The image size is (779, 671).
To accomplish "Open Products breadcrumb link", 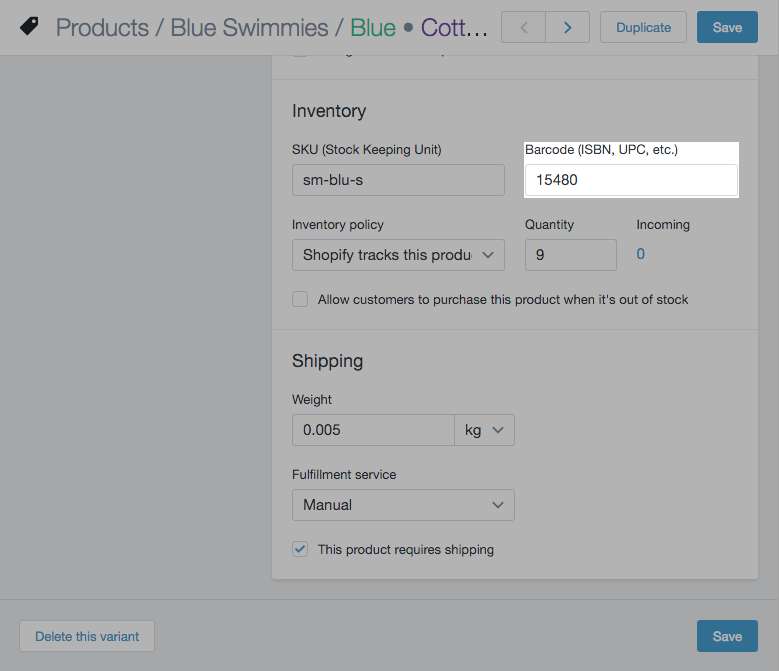I will pyautogui.click(x=103, y=28).
